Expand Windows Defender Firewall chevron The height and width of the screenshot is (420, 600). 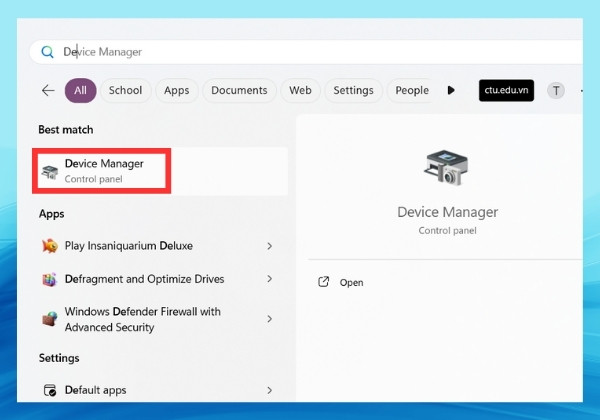(269, 319)
